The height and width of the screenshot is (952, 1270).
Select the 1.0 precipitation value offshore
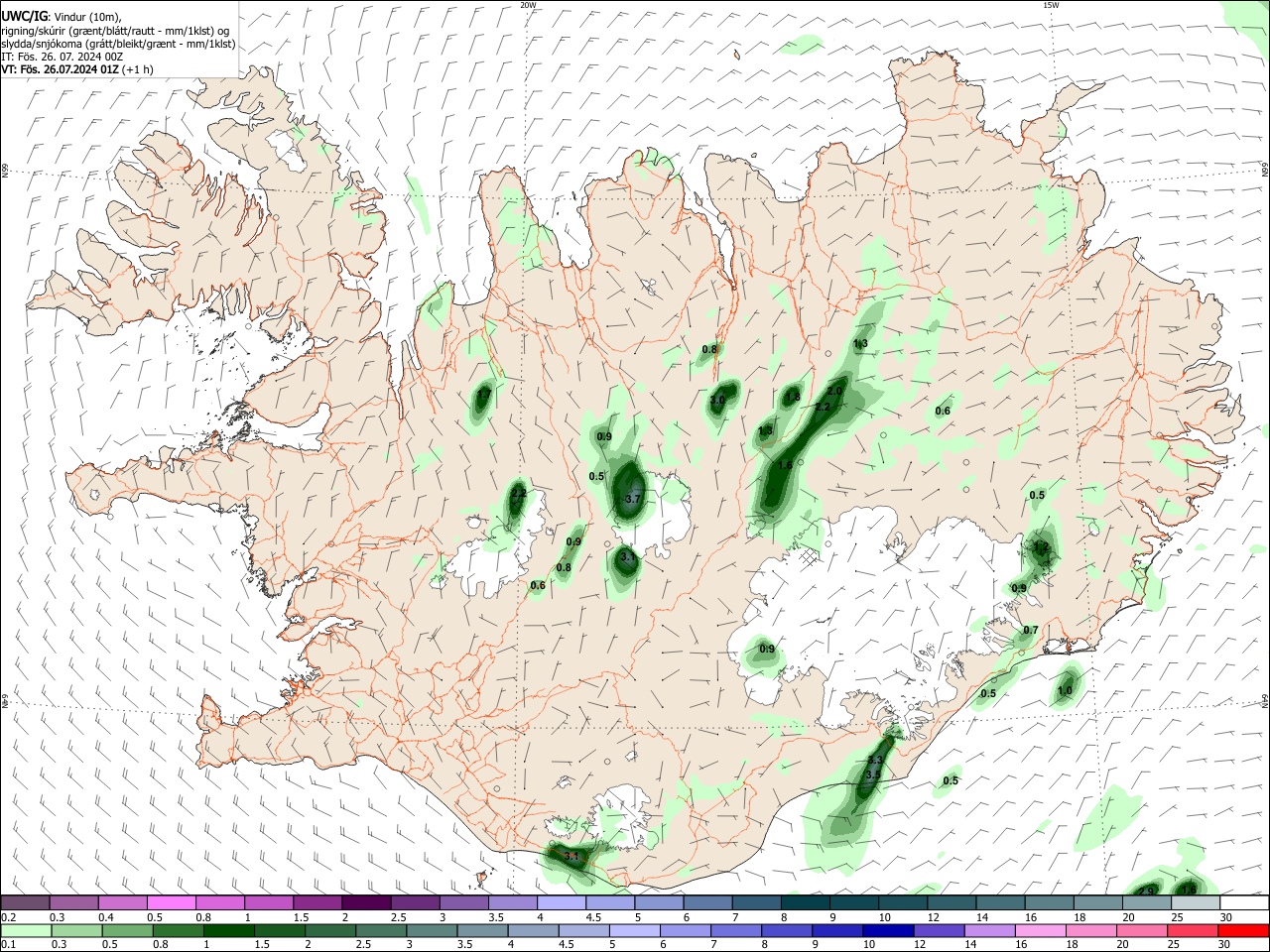(x=1066, y=691)
